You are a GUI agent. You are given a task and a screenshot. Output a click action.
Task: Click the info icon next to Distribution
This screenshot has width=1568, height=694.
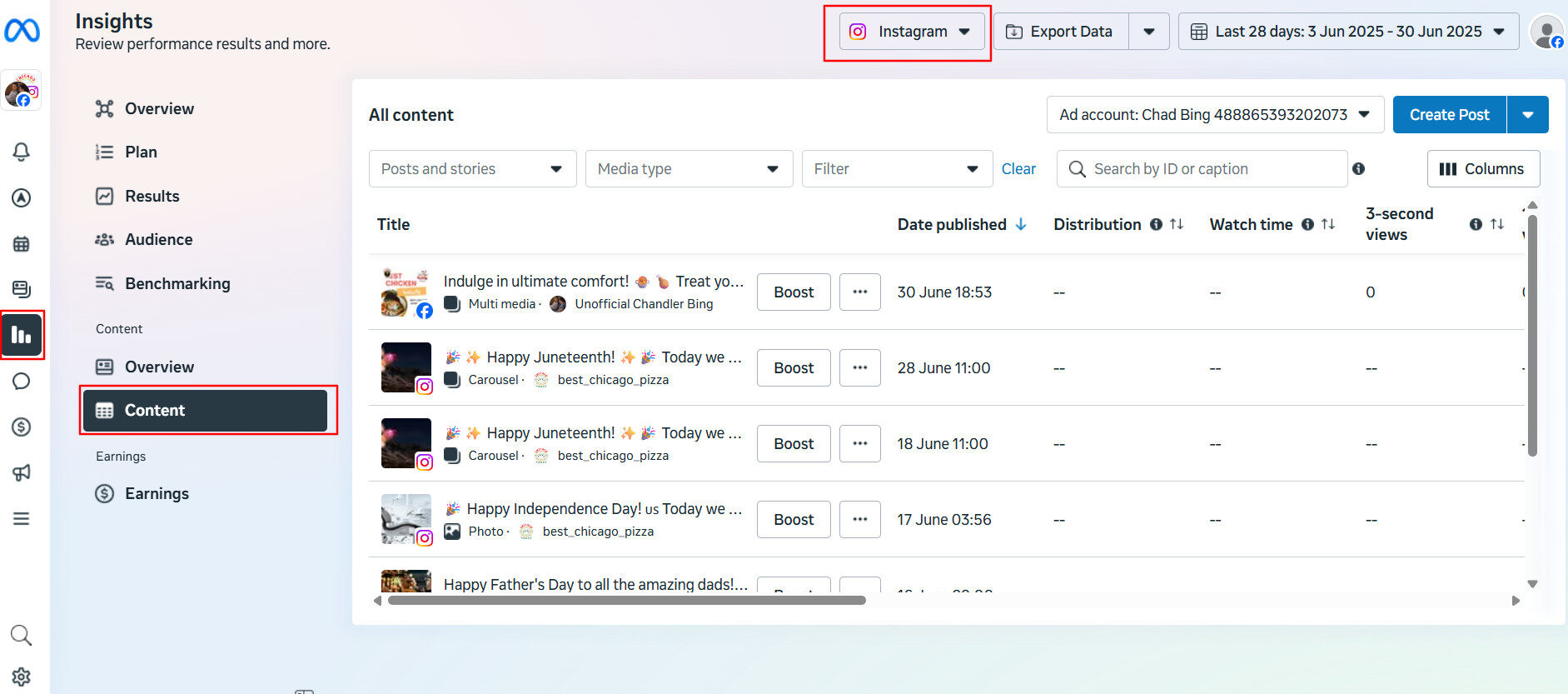pos(1156,224)
